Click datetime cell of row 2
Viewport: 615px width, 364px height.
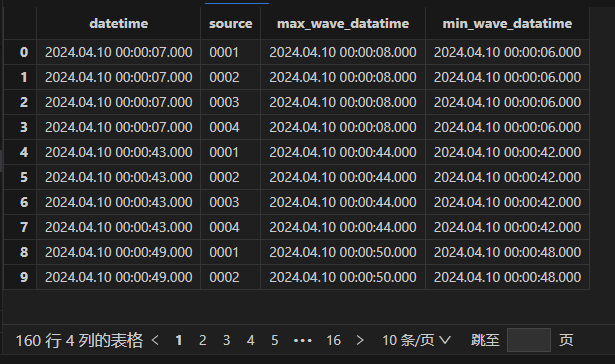click(x=118, y=102)
